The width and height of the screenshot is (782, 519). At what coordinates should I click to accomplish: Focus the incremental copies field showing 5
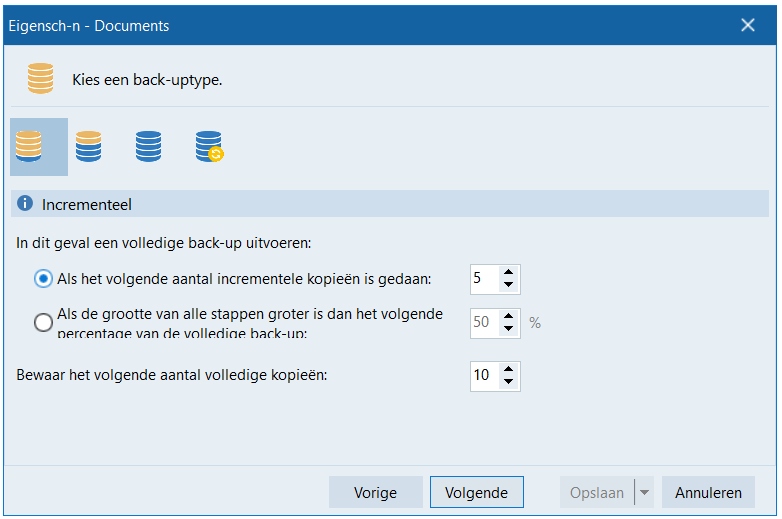[x=483, y=279]
